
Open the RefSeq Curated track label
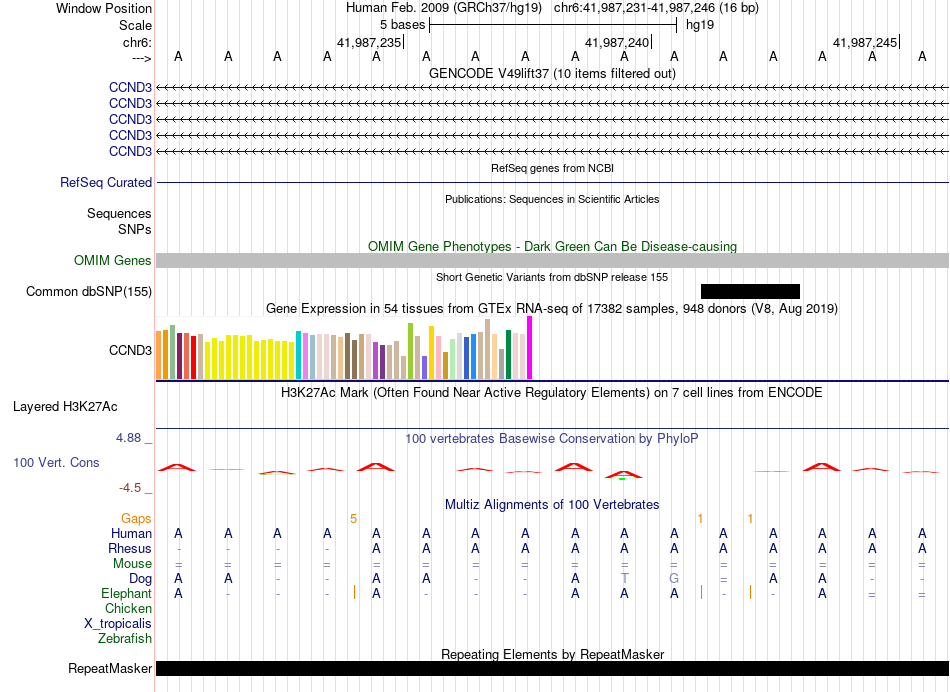click(106, 182)
